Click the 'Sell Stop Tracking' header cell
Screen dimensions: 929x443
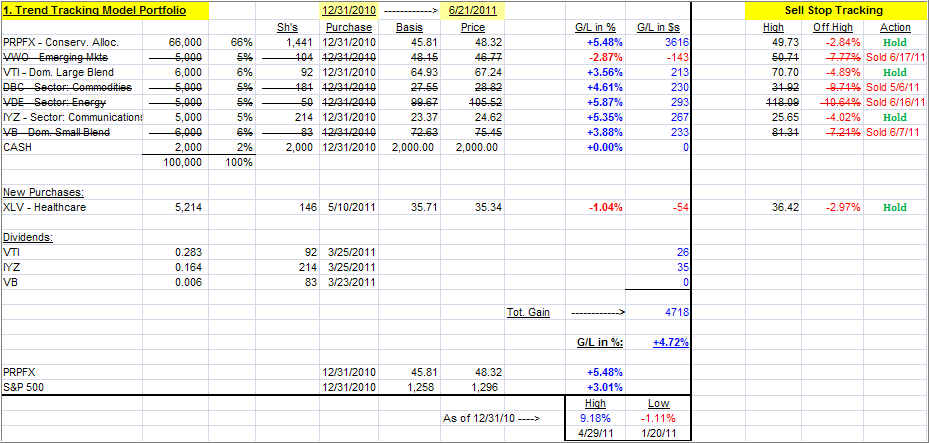click(833, 11)
